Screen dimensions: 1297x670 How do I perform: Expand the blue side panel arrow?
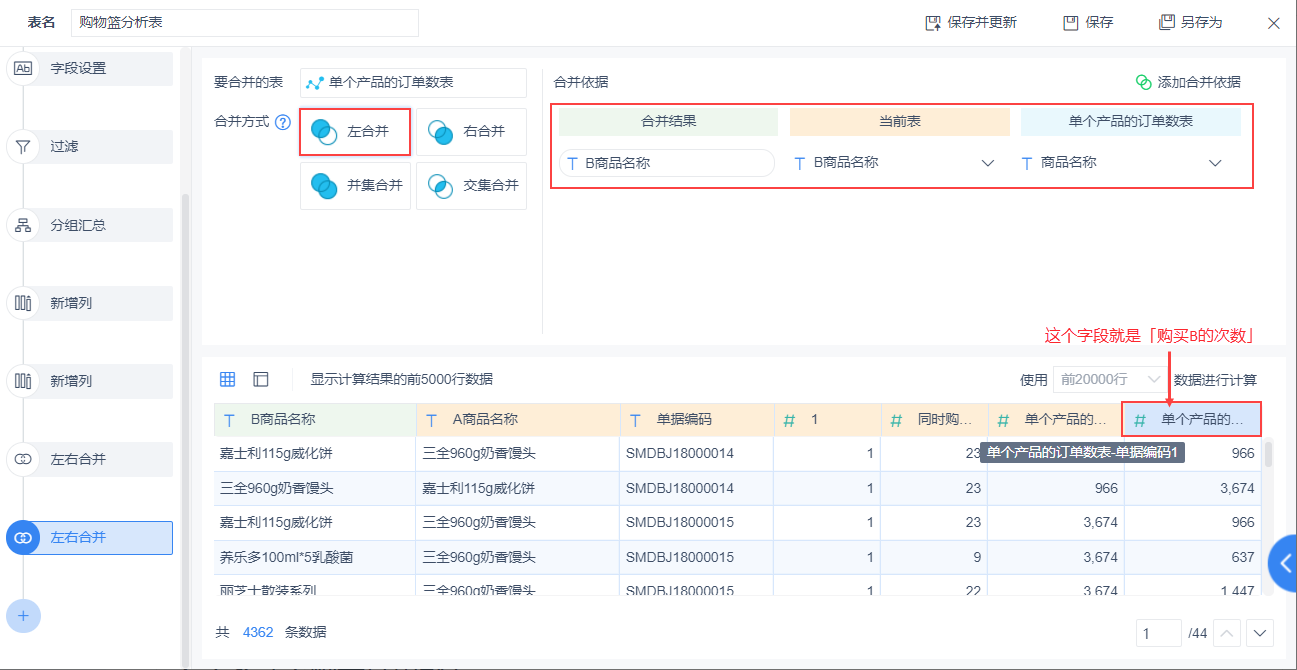point(1284,564)
